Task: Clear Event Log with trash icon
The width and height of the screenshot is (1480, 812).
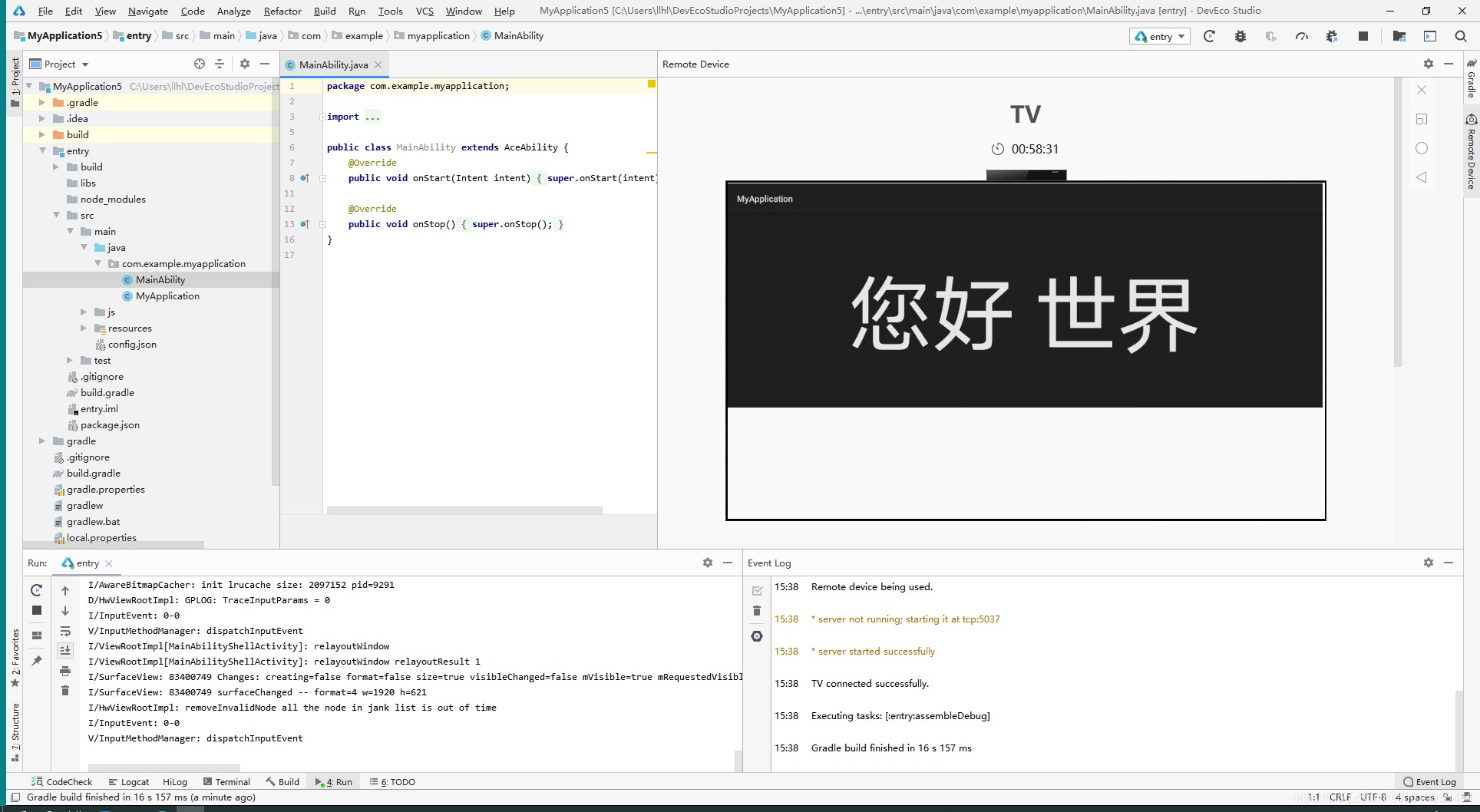Action: pyautogui.click(x=757, y=611)
